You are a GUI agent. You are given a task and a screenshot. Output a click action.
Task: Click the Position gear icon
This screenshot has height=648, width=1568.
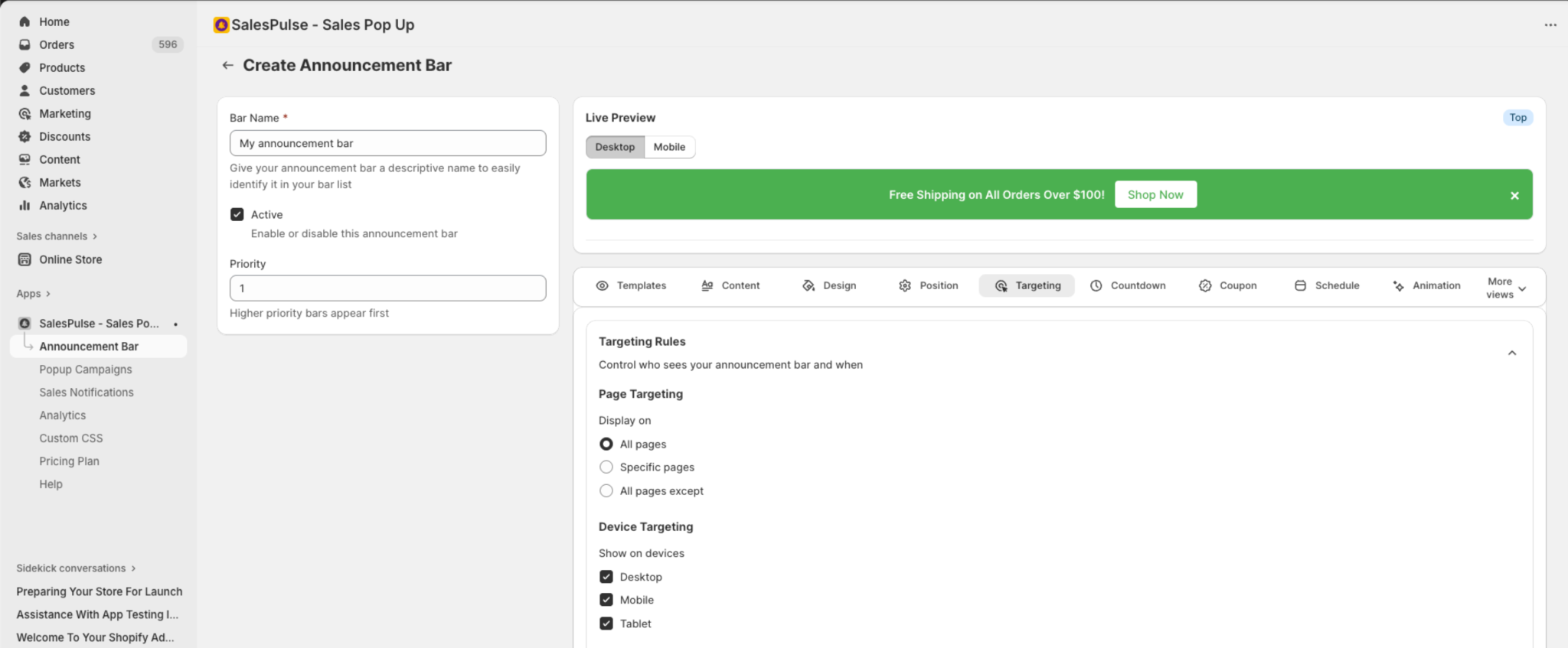(x=905, y=285)
